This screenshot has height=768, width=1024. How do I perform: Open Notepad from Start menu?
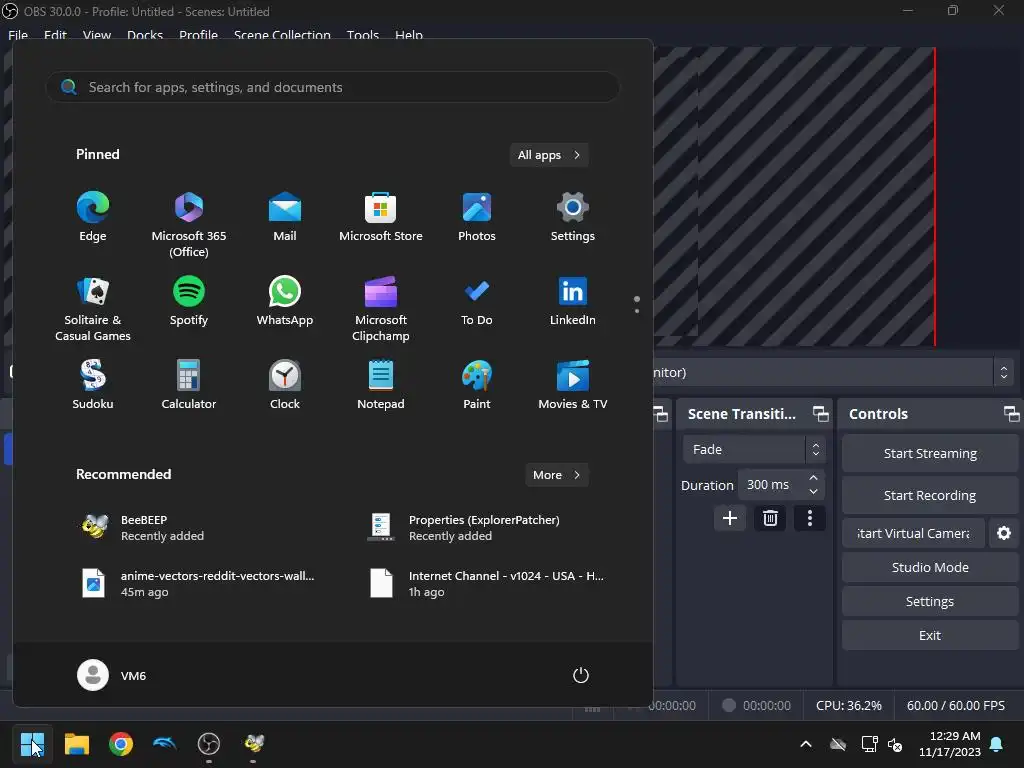tap(381, 385)
